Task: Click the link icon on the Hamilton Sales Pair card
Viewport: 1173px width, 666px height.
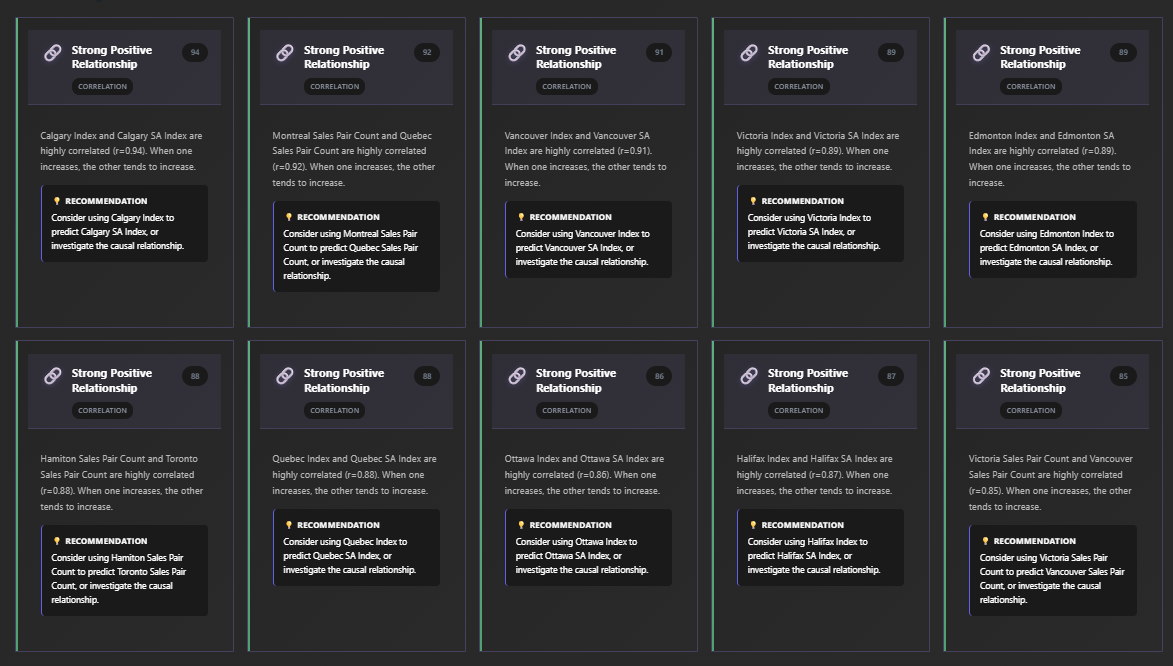Action: (x=53, y=376)
